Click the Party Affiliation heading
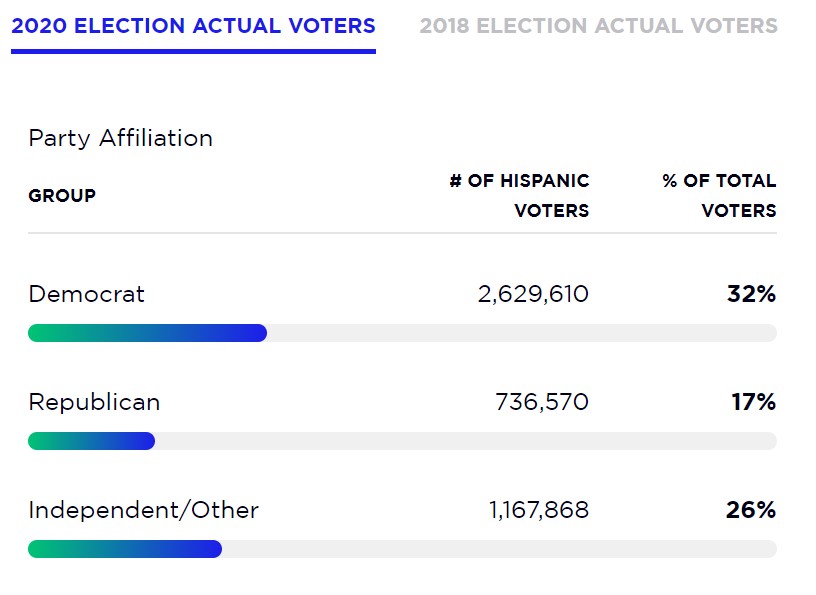 (120, 138)
